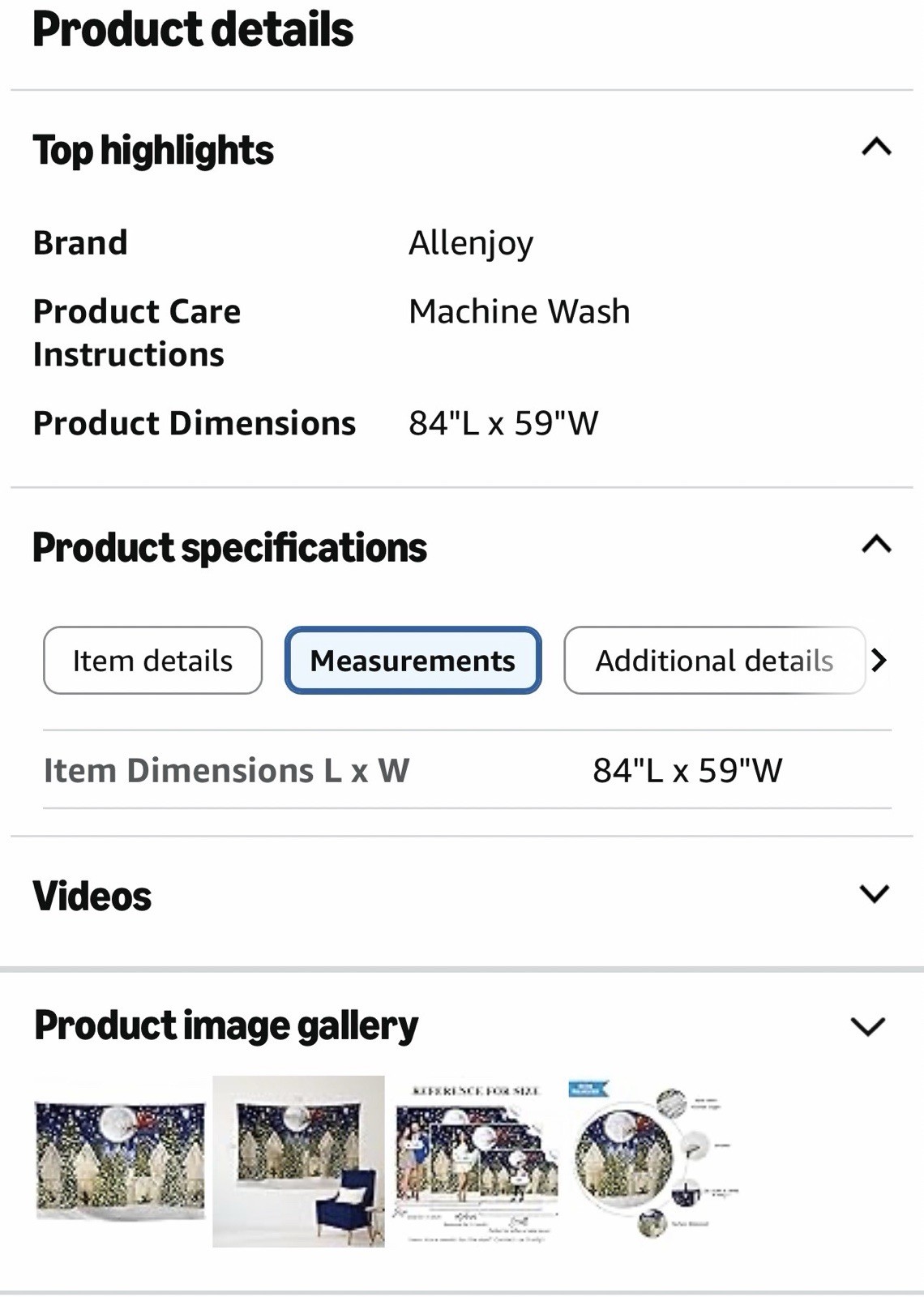Click the Machine Wash care instructions value

(x=519, y=311)
